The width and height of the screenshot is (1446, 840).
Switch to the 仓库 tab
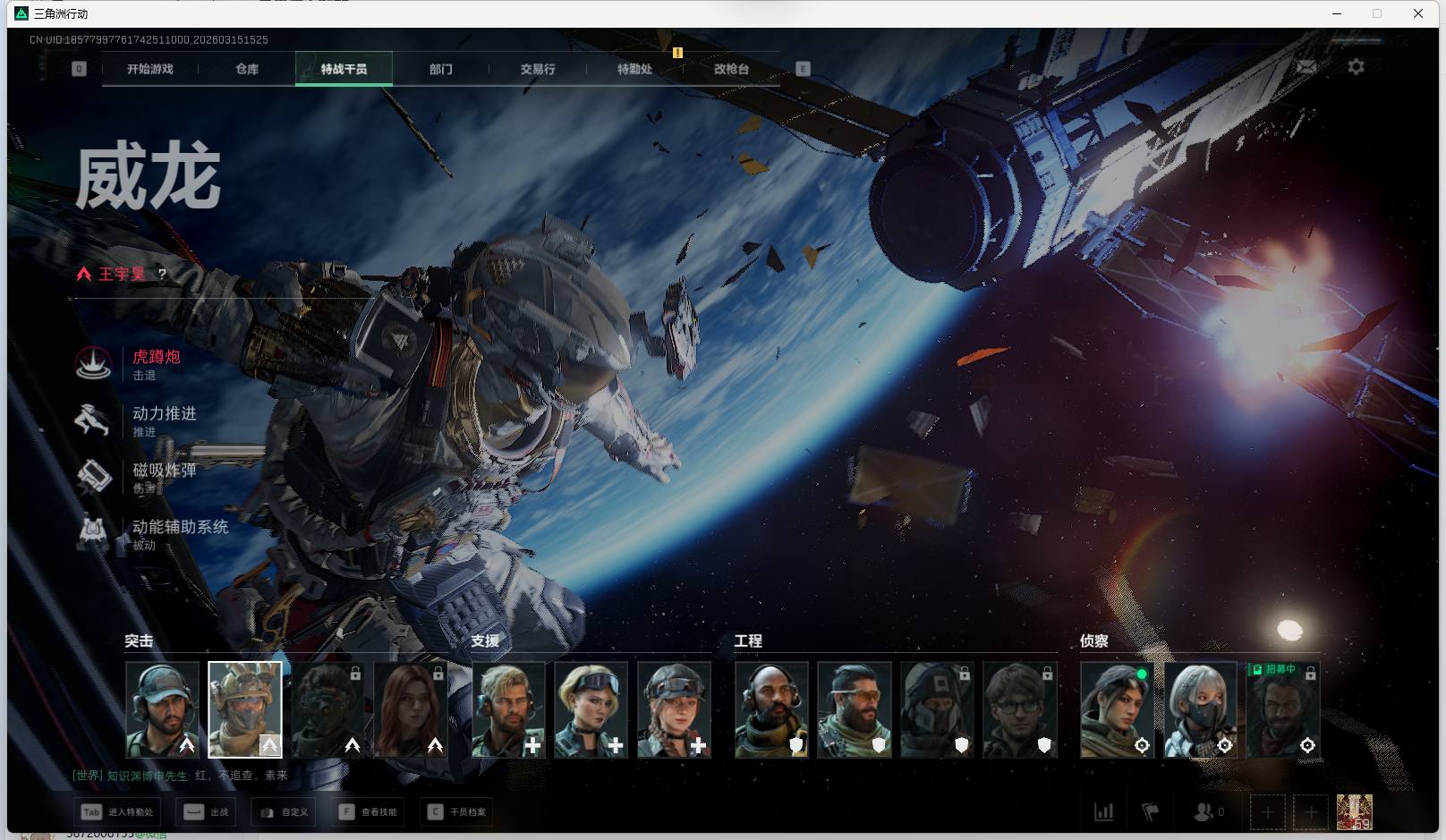point(247,69)
